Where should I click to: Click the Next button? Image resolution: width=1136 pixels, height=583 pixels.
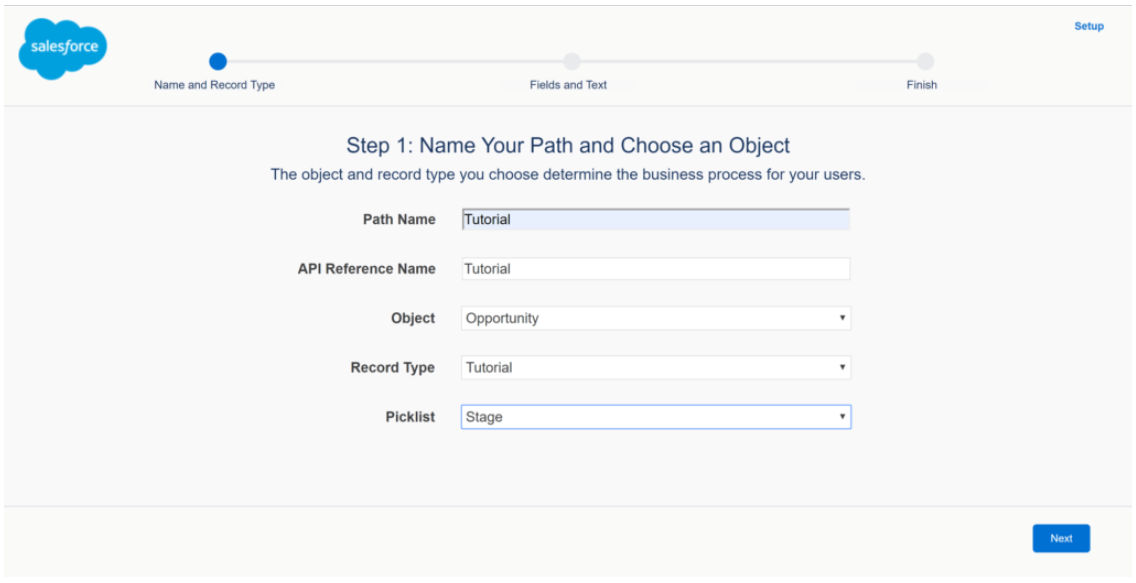[1061, 538]
